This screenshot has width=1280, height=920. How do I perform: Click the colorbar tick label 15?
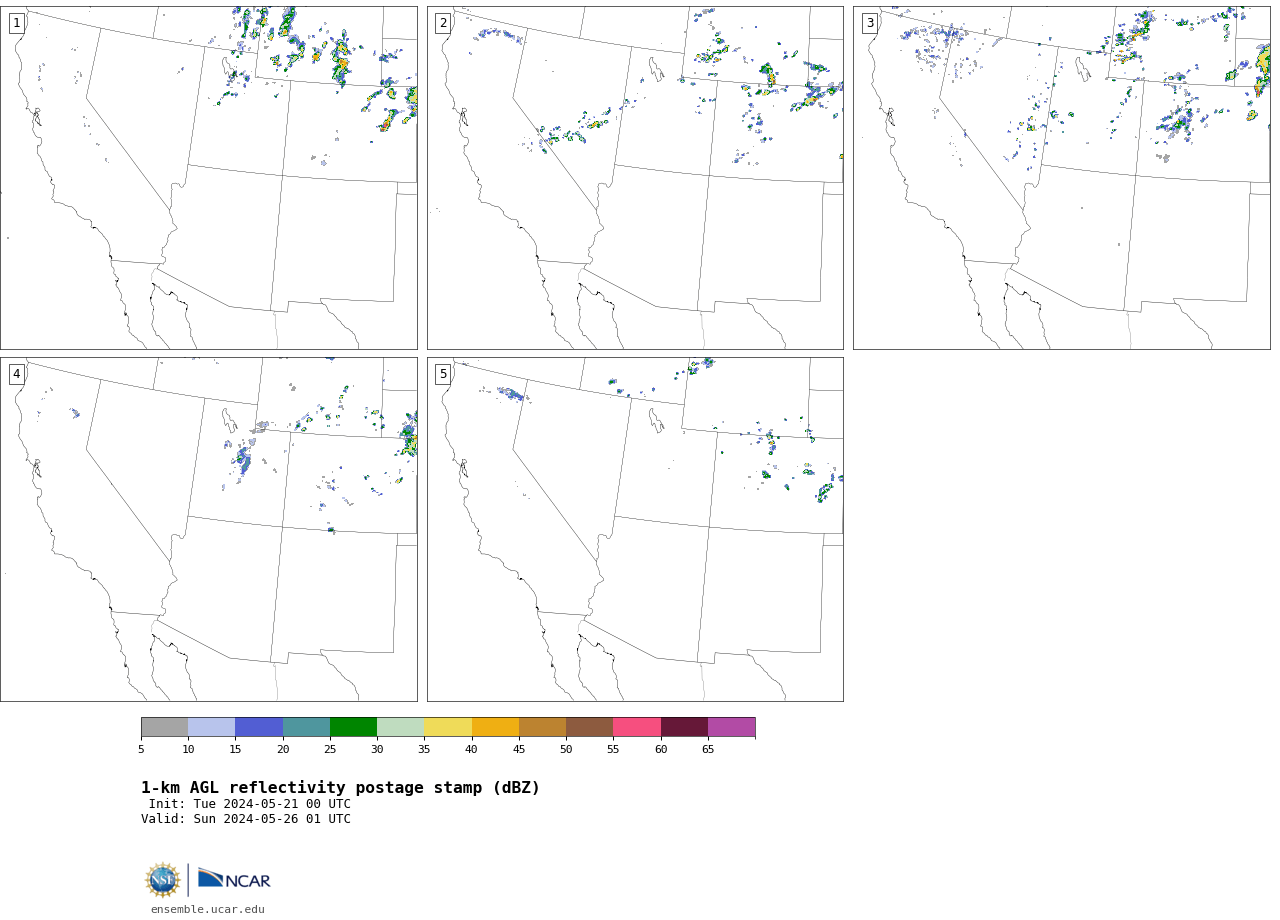(x=235, y=749)
